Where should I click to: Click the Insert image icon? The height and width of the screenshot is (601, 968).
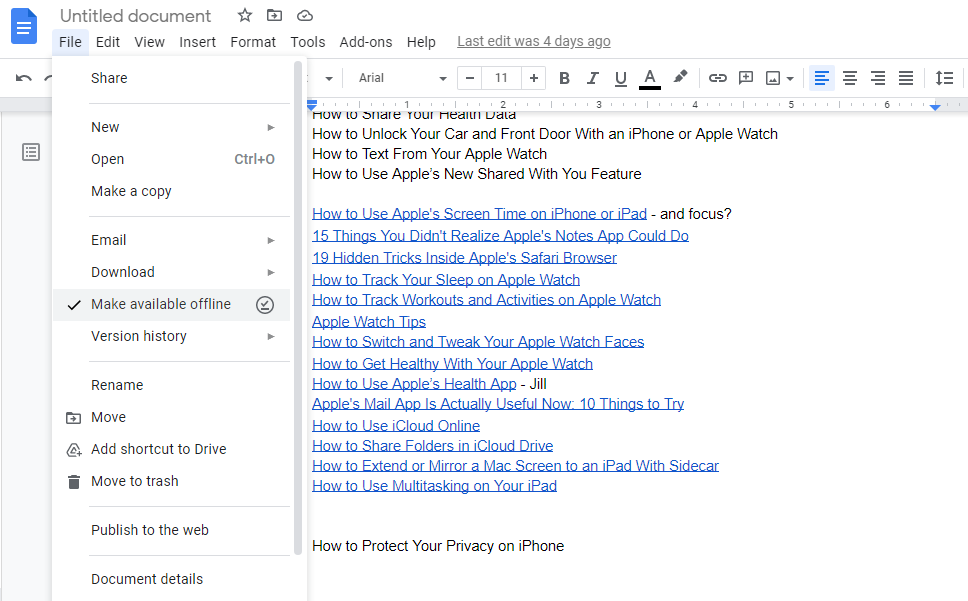[x=772, y=77]
